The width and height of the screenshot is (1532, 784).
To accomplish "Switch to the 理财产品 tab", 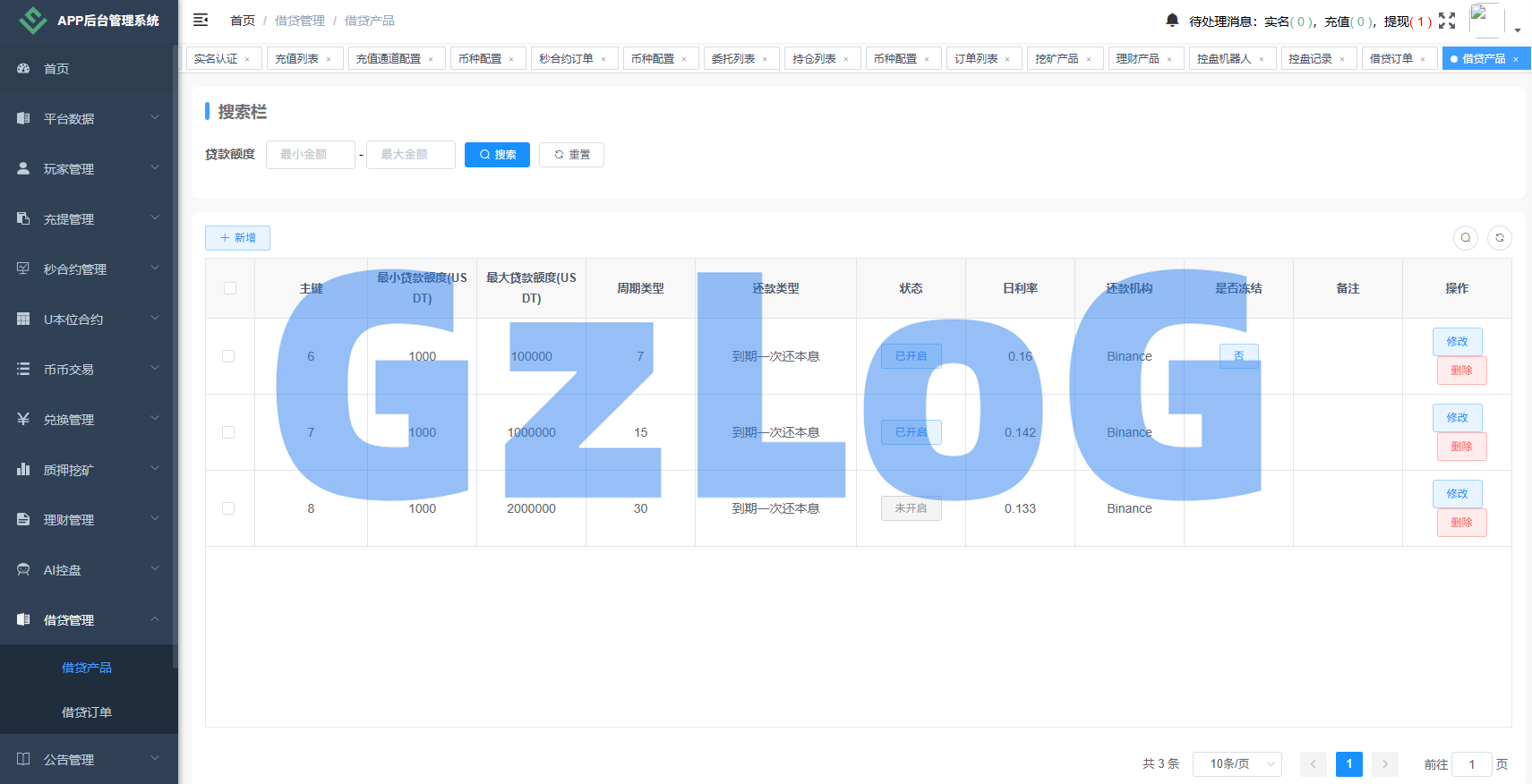I will 1145,58.
